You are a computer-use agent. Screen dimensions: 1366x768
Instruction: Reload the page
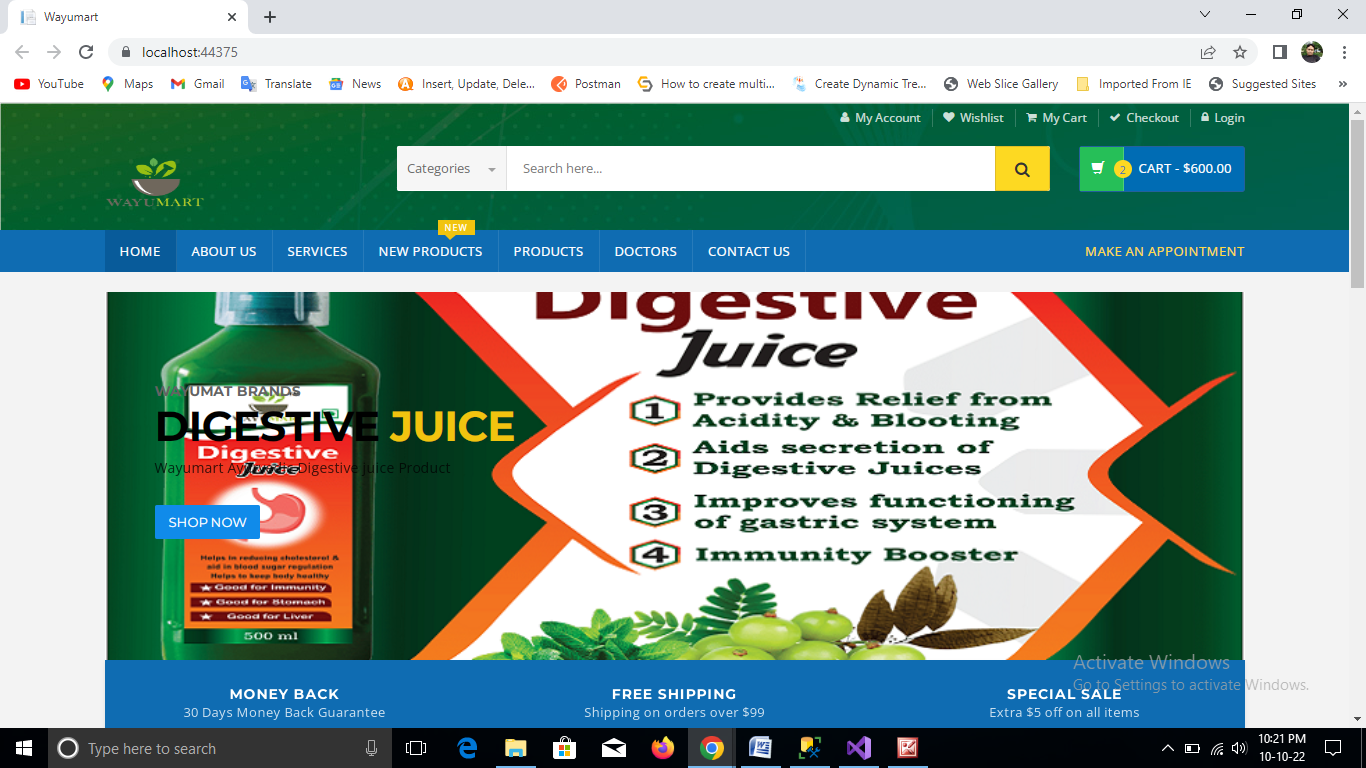click(86, 52)
